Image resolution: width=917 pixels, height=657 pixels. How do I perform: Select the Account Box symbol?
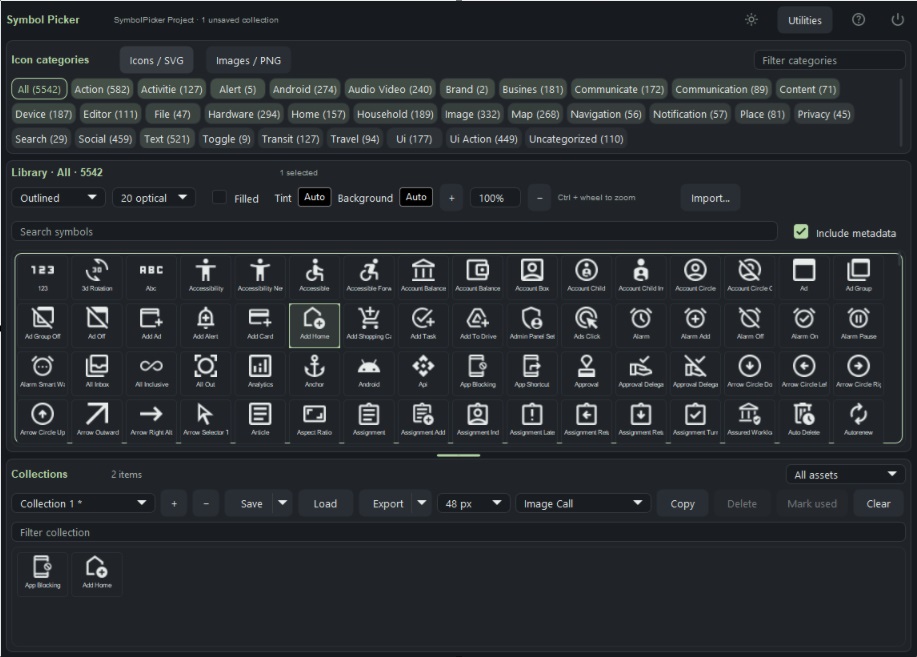pyautogui.click(x=532, y=276)
